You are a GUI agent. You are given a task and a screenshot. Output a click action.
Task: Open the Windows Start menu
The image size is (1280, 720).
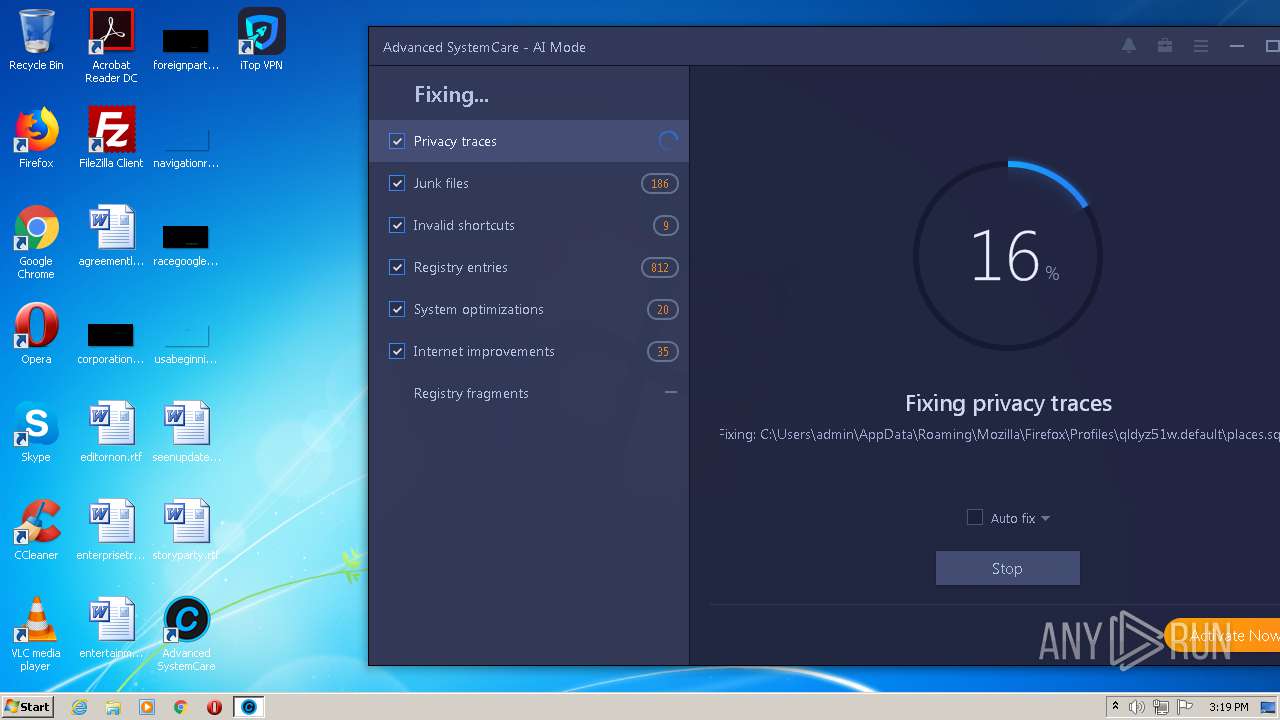click(27, 707)
